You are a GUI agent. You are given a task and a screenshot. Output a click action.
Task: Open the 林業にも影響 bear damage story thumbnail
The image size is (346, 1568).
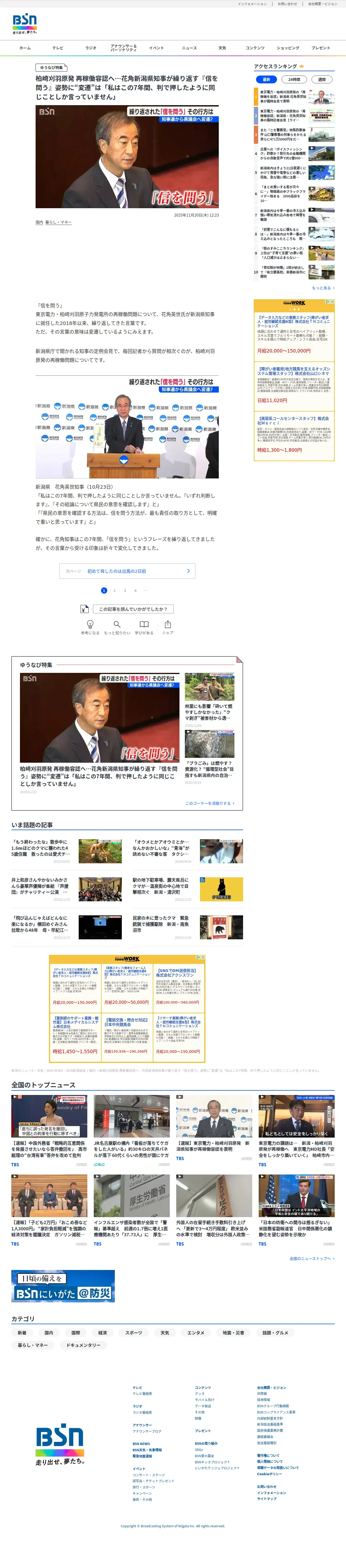210,686
